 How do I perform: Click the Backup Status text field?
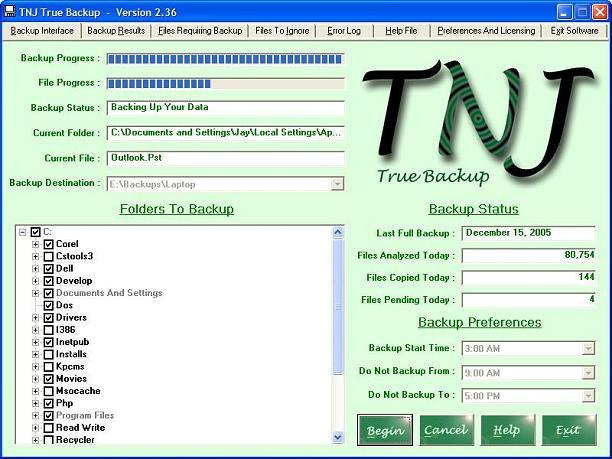[x=226, y=107]
